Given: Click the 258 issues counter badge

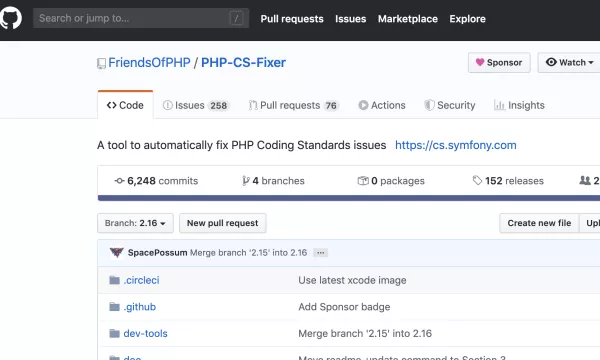Looking at the screenshot, I should pos(218,106).
